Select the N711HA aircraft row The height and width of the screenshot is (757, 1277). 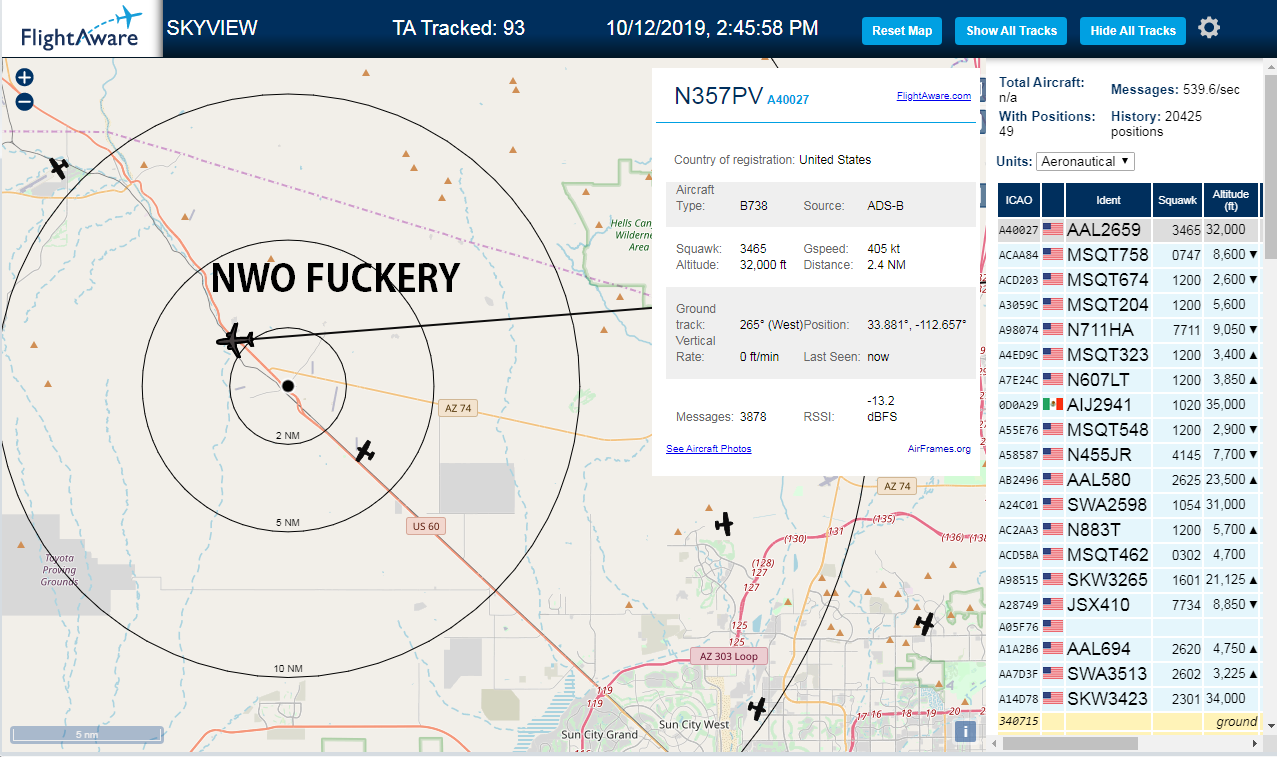pos(1128,330)
